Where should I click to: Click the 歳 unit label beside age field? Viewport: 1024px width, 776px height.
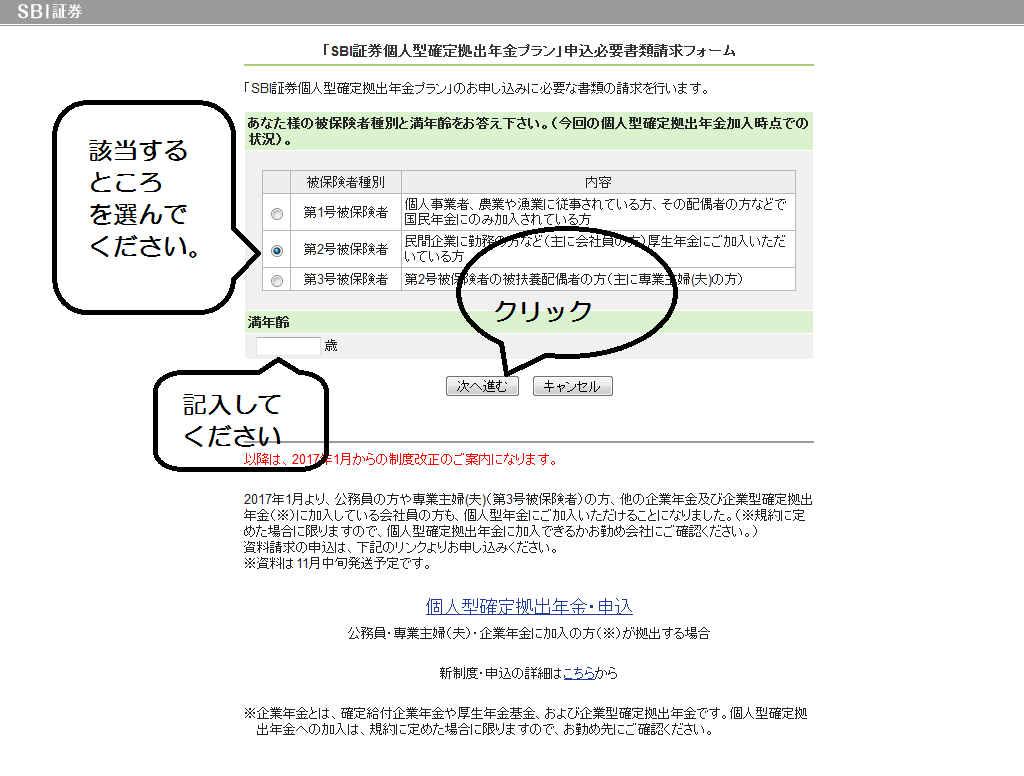coord(331,346)
